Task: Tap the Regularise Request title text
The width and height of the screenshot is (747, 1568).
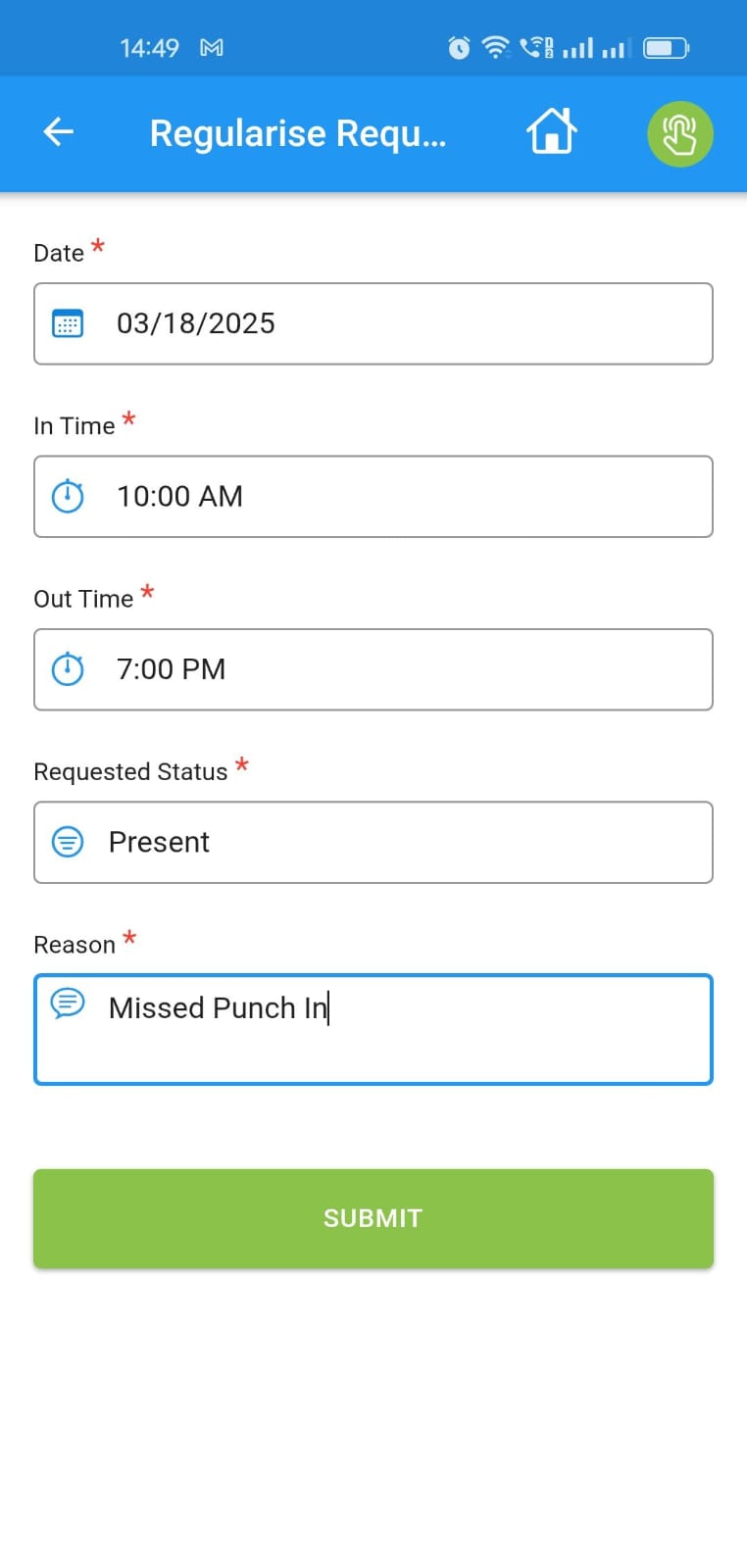Action: (x=298, y=133)
